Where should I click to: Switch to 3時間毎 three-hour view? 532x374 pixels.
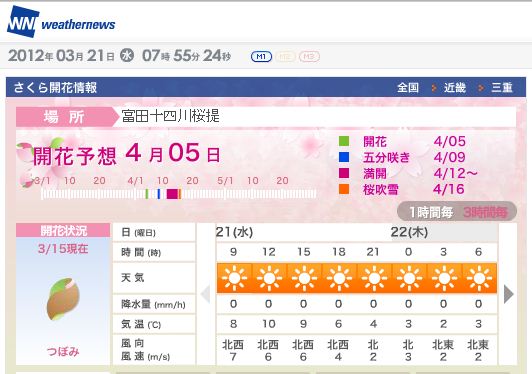486,212
